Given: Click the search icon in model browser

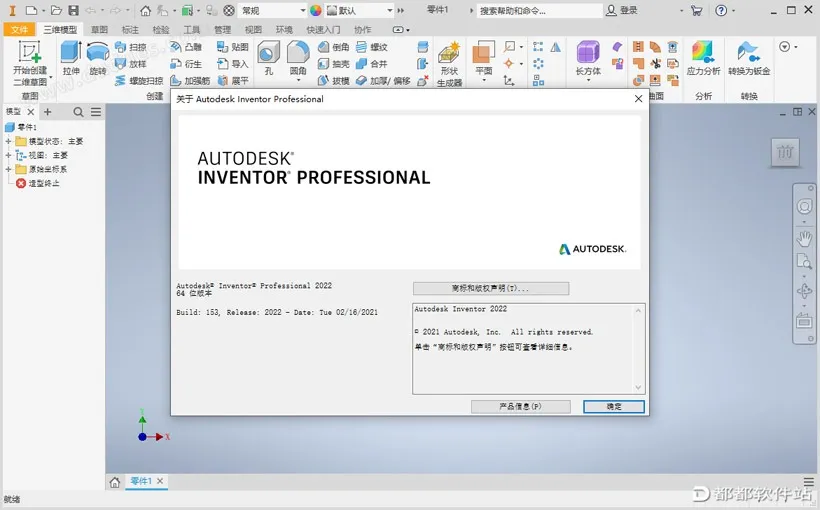Looking at the screenshot, I should (78, 112).
